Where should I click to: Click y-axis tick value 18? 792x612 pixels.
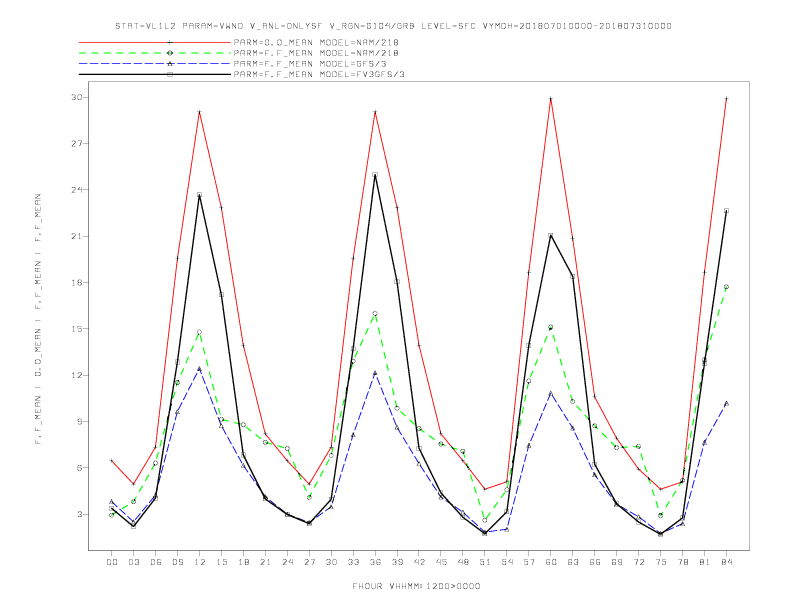(x=77, y=282)
